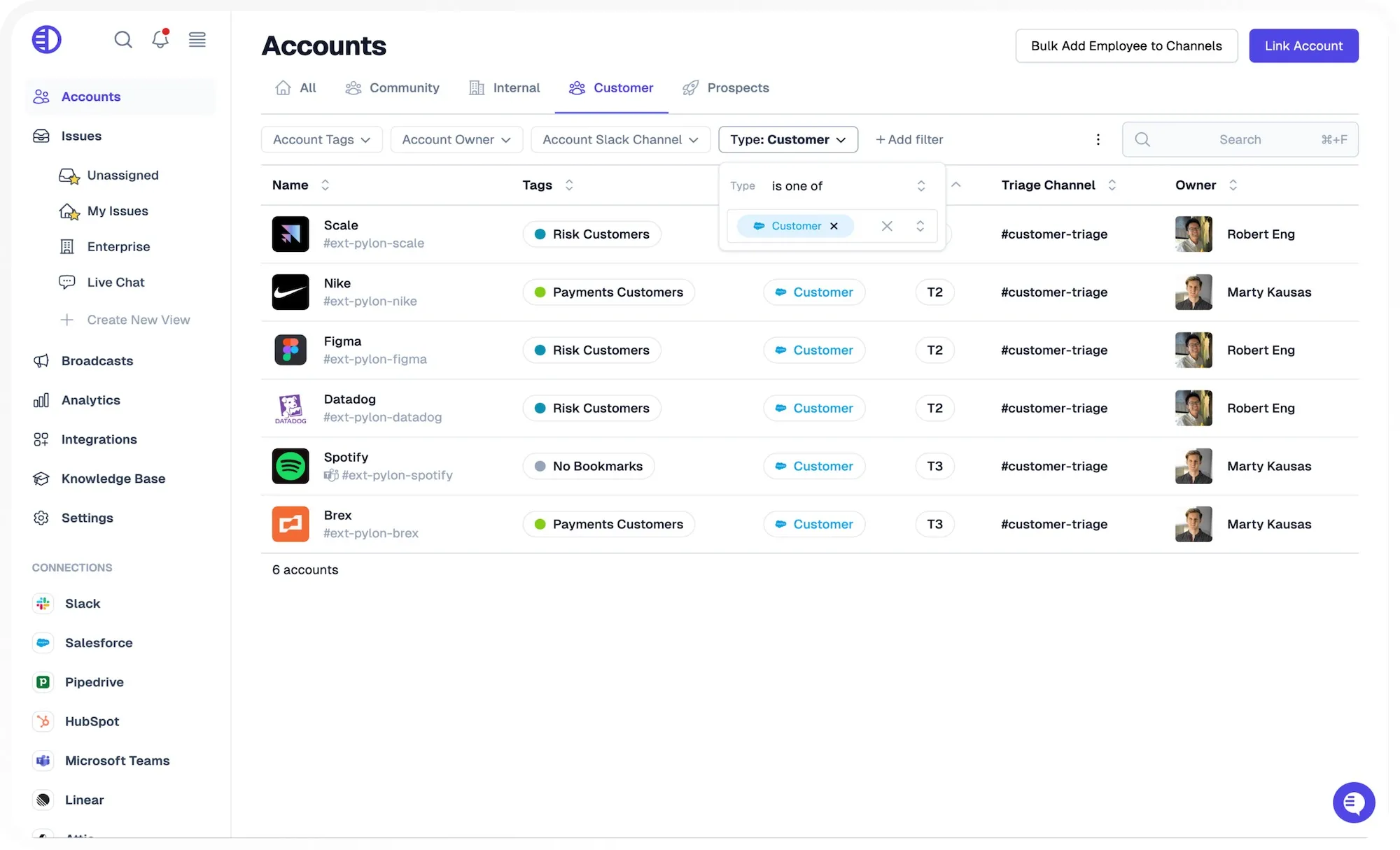Click the Spotify account logo
The height and width of the screenshot is (850, 1400).
290,466
